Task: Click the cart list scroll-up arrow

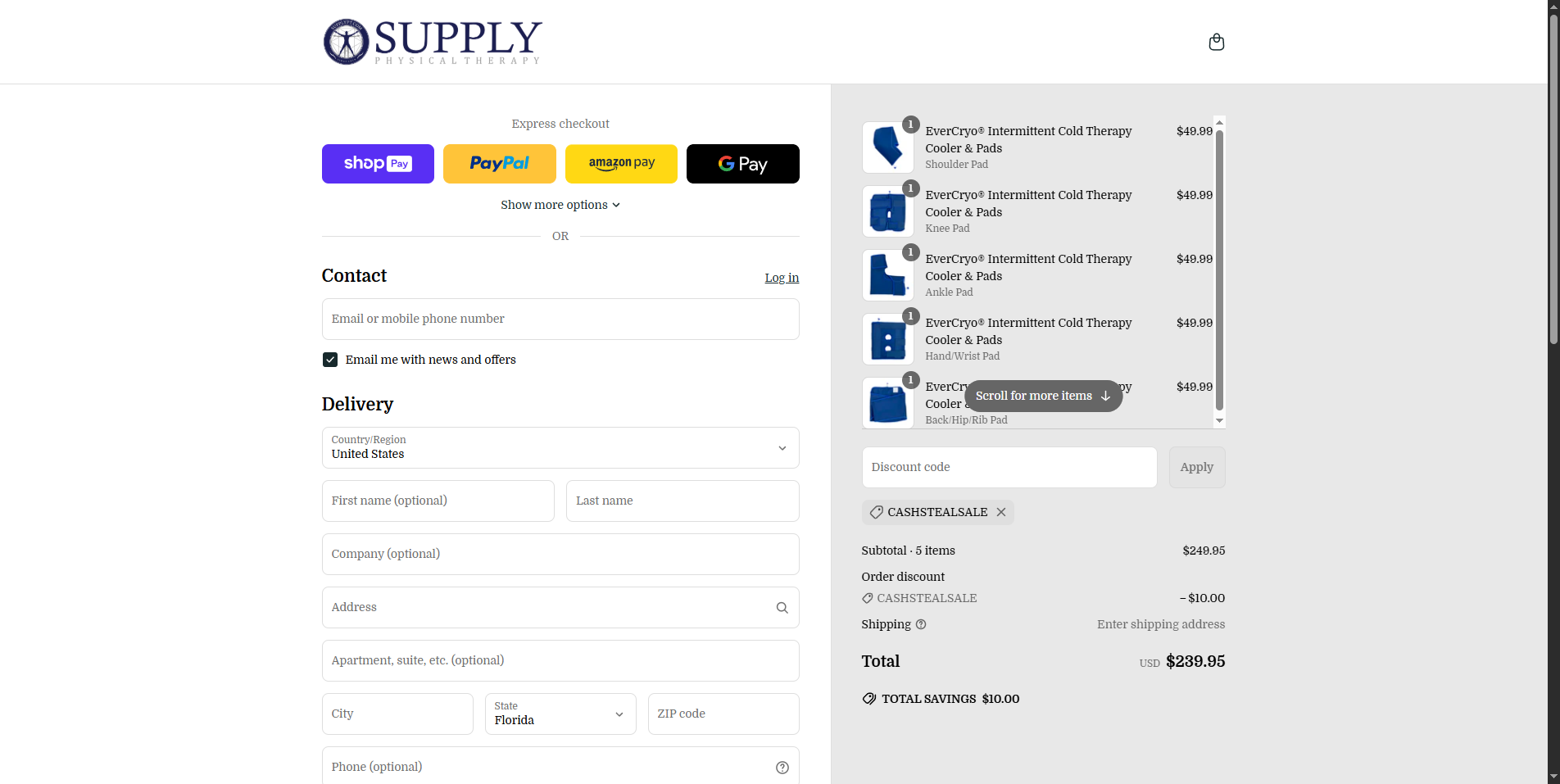Action: [x=1219, y=122]
